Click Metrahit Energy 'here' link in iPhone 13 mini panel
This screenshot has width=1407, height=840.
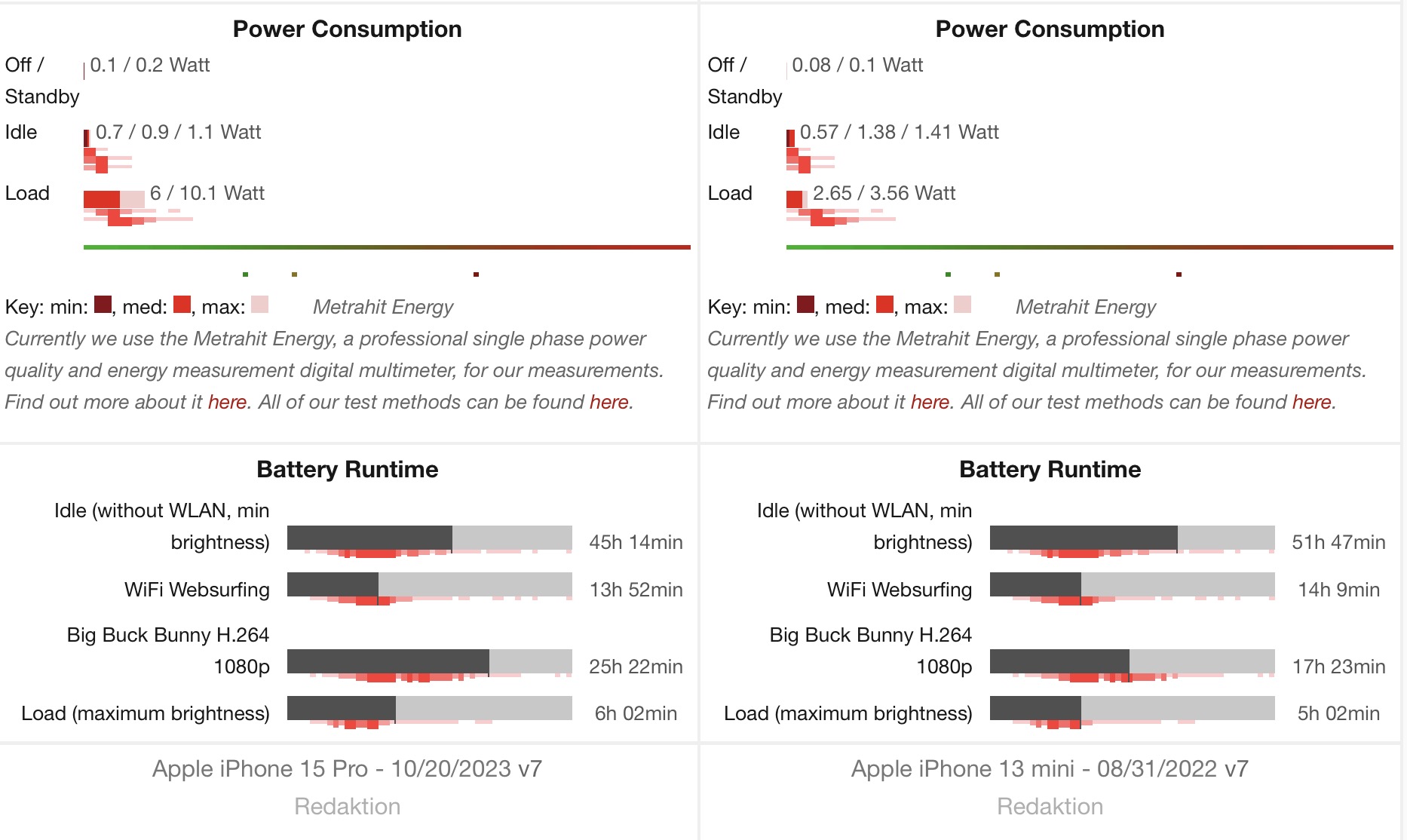(930, 402)
